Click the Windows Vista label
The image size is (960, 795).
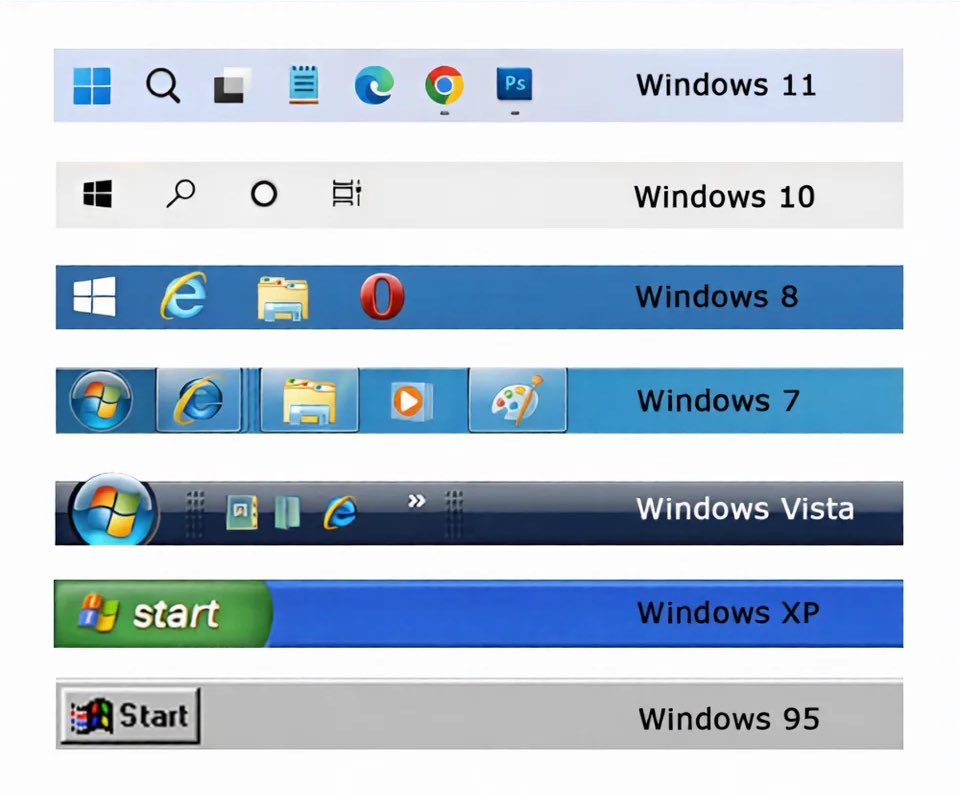[x=745, y=508]
